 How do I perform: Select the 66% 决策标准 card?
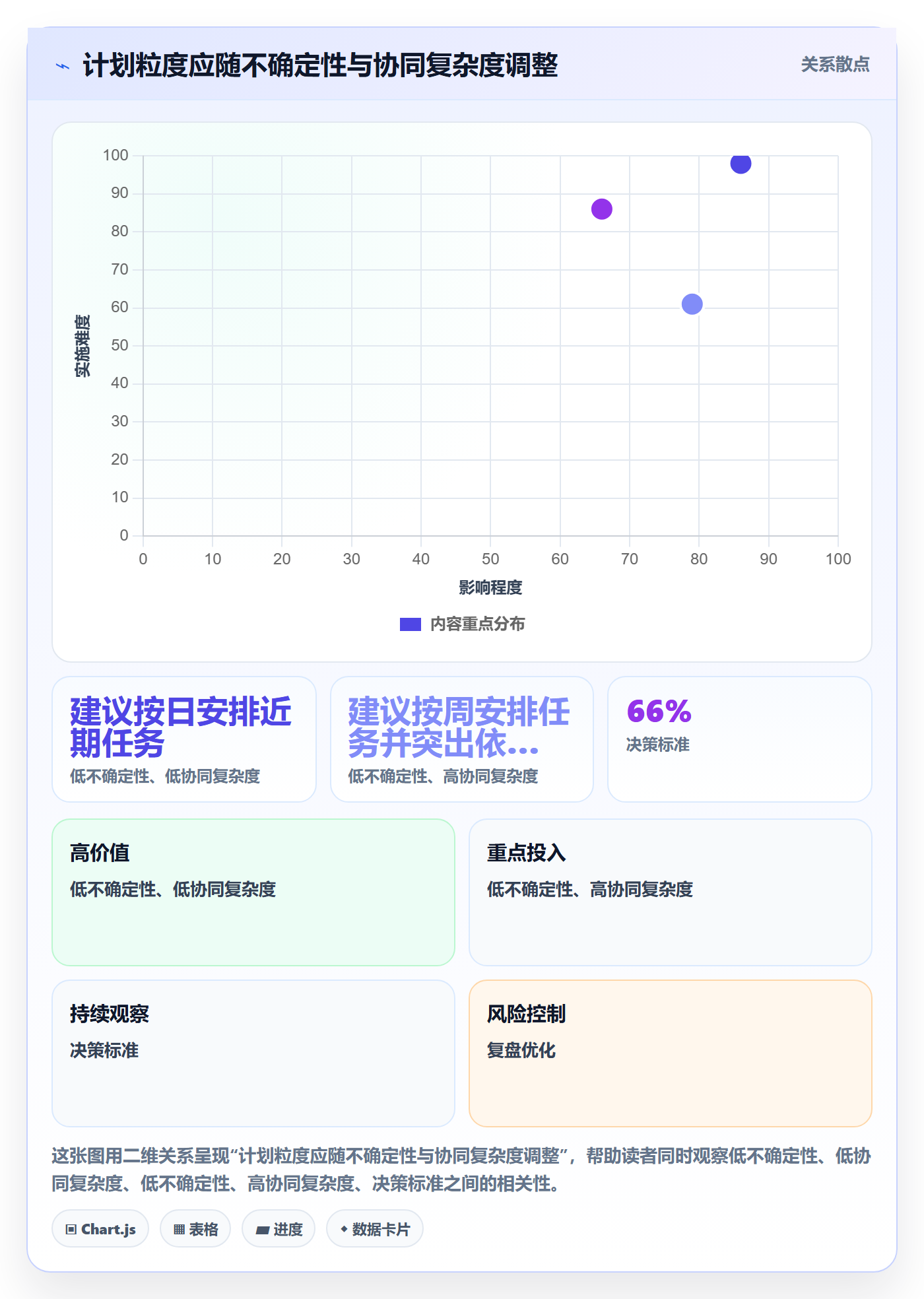point(740,739)
